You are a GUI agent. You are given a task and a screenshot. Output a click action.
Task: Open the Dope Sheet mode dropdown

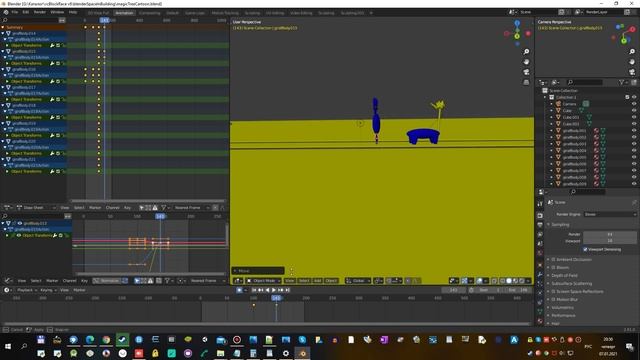point(36,207)
